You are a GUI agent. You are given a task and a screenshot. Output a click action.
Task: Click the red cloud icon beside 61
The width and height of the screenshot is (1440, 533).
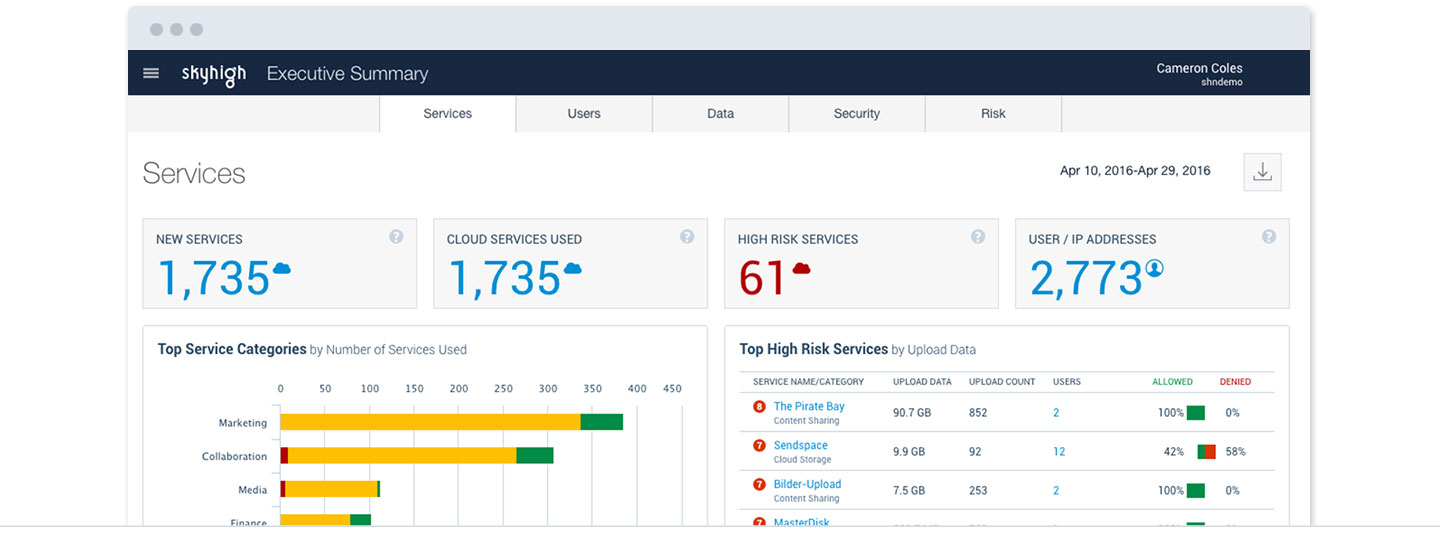pyautogui.click(x=801, y=268)
